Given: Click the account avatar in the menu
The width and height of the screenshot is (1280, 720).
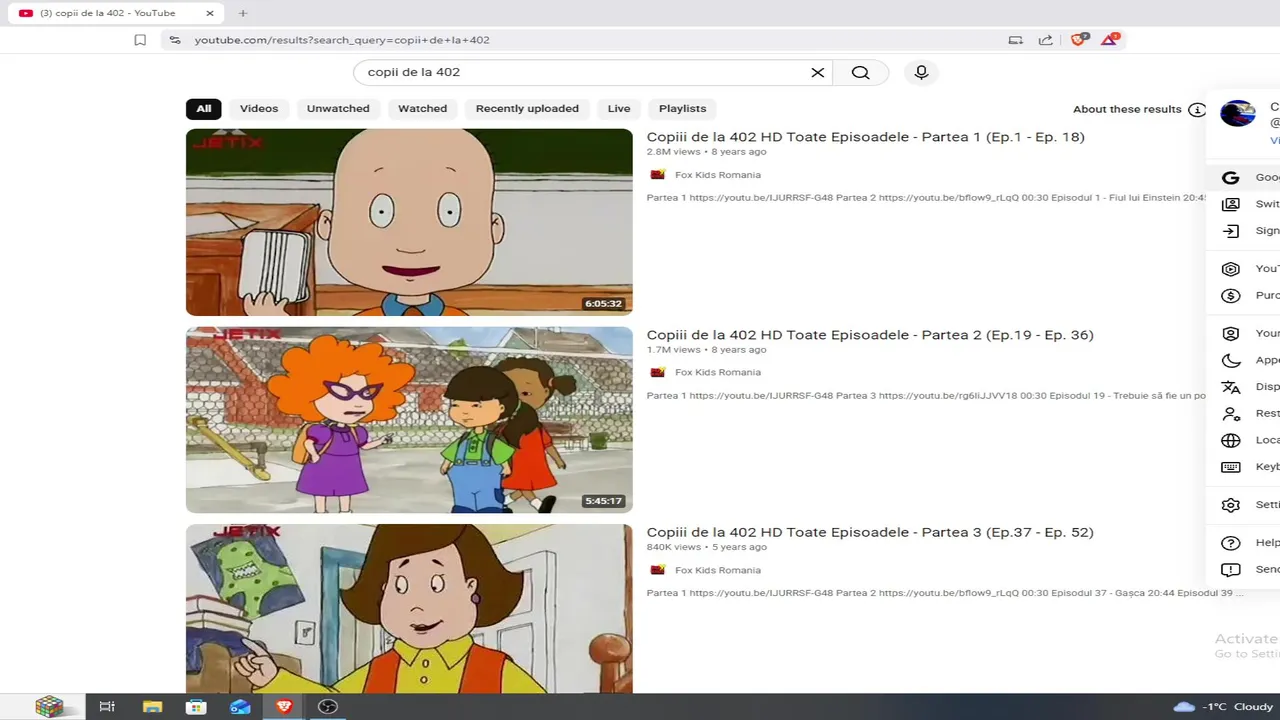Looking at the screenshot, I should pyautogui.click(x=1238, y=113).
